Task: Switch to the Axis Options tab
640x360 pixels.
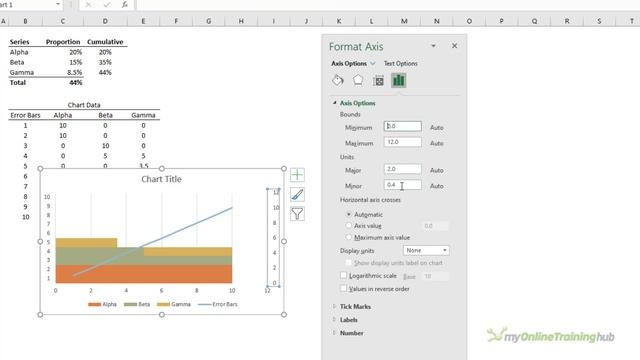Action: [x=349, y=63]
